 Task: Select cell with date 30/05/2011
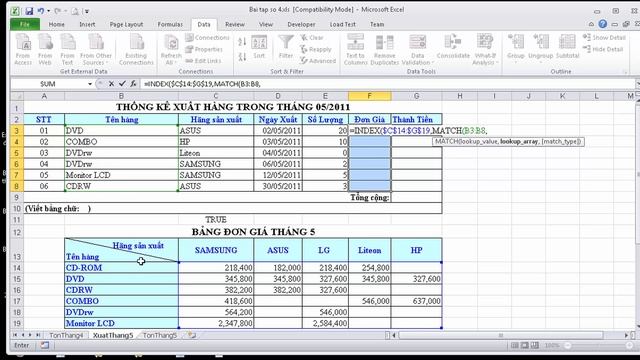278,186
